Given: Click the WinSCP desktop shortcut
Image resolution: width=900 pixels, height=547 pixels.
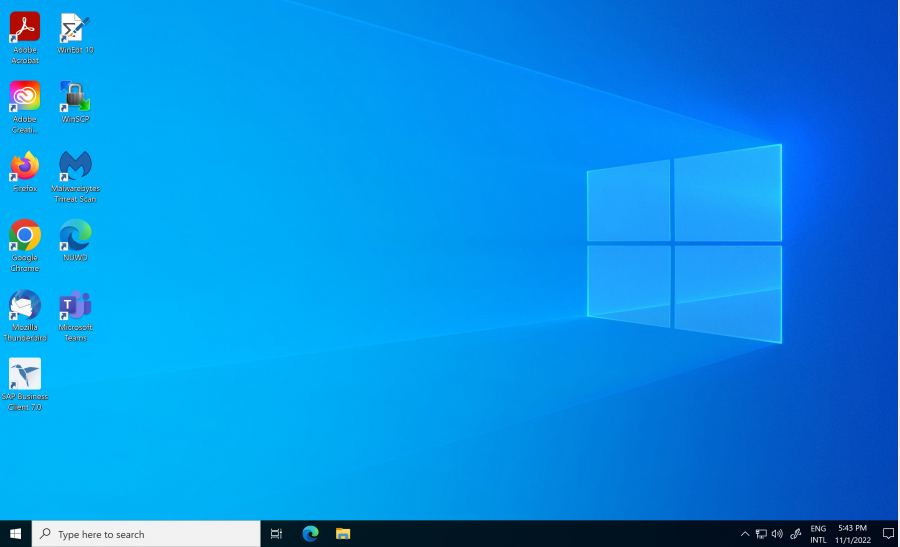Looking at the screenshot, I should coord(75,96).
